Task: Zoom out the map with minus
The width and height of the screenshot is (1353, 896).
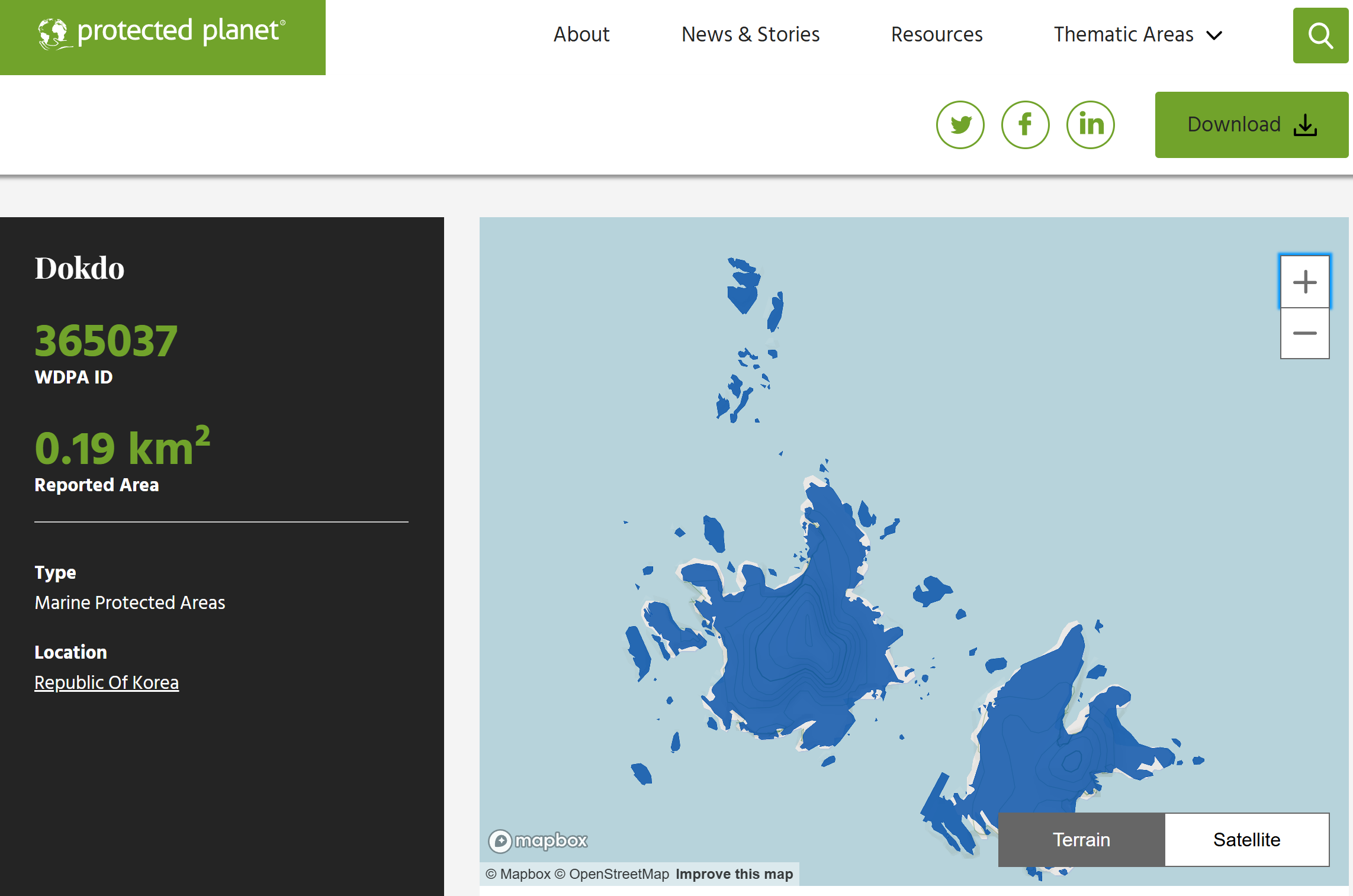Action: (1304, 333)
